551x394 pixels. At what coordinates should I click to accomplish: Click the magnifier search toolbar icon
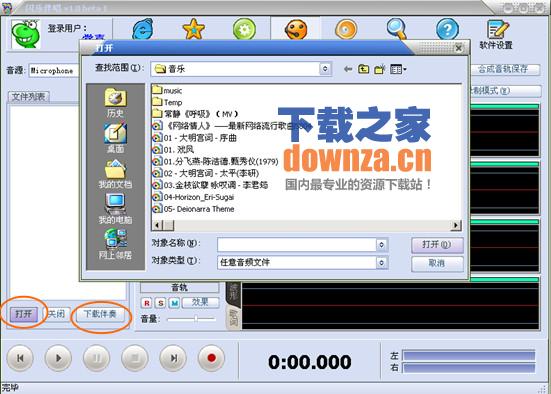pos(397,29)
